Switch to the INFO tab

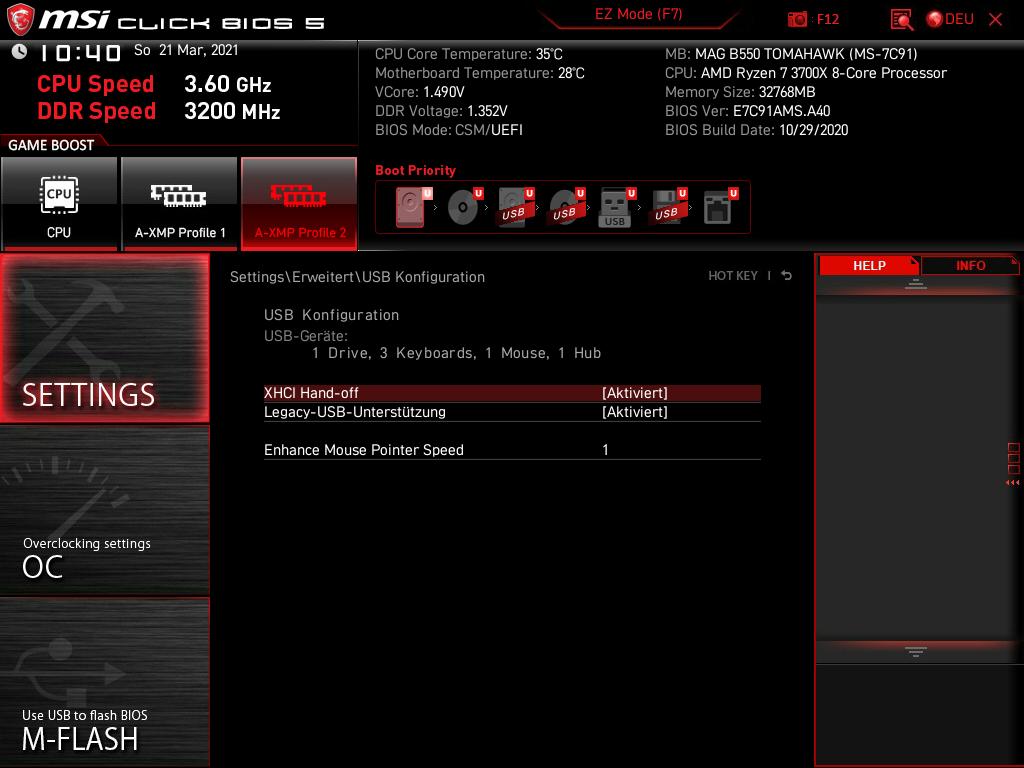click(x=969, y=265)
